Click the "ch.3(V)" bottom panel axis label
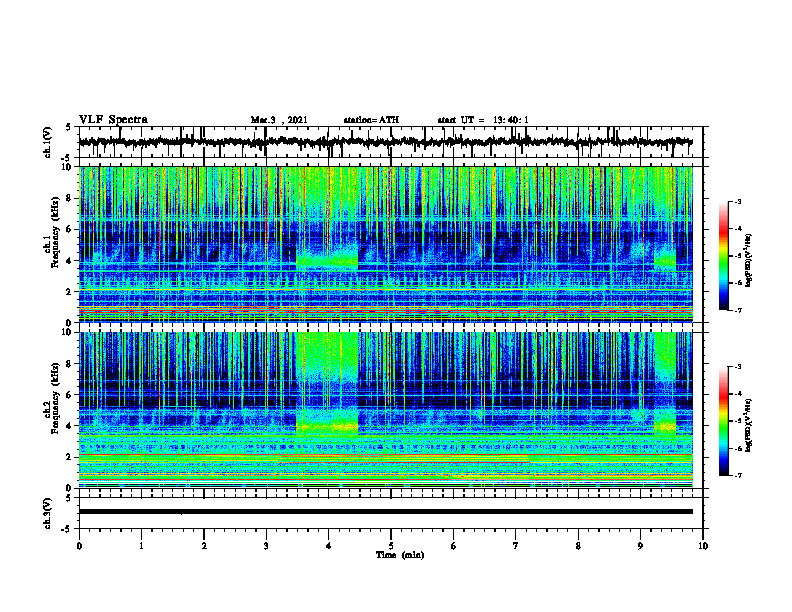 [x=48, y=513]
